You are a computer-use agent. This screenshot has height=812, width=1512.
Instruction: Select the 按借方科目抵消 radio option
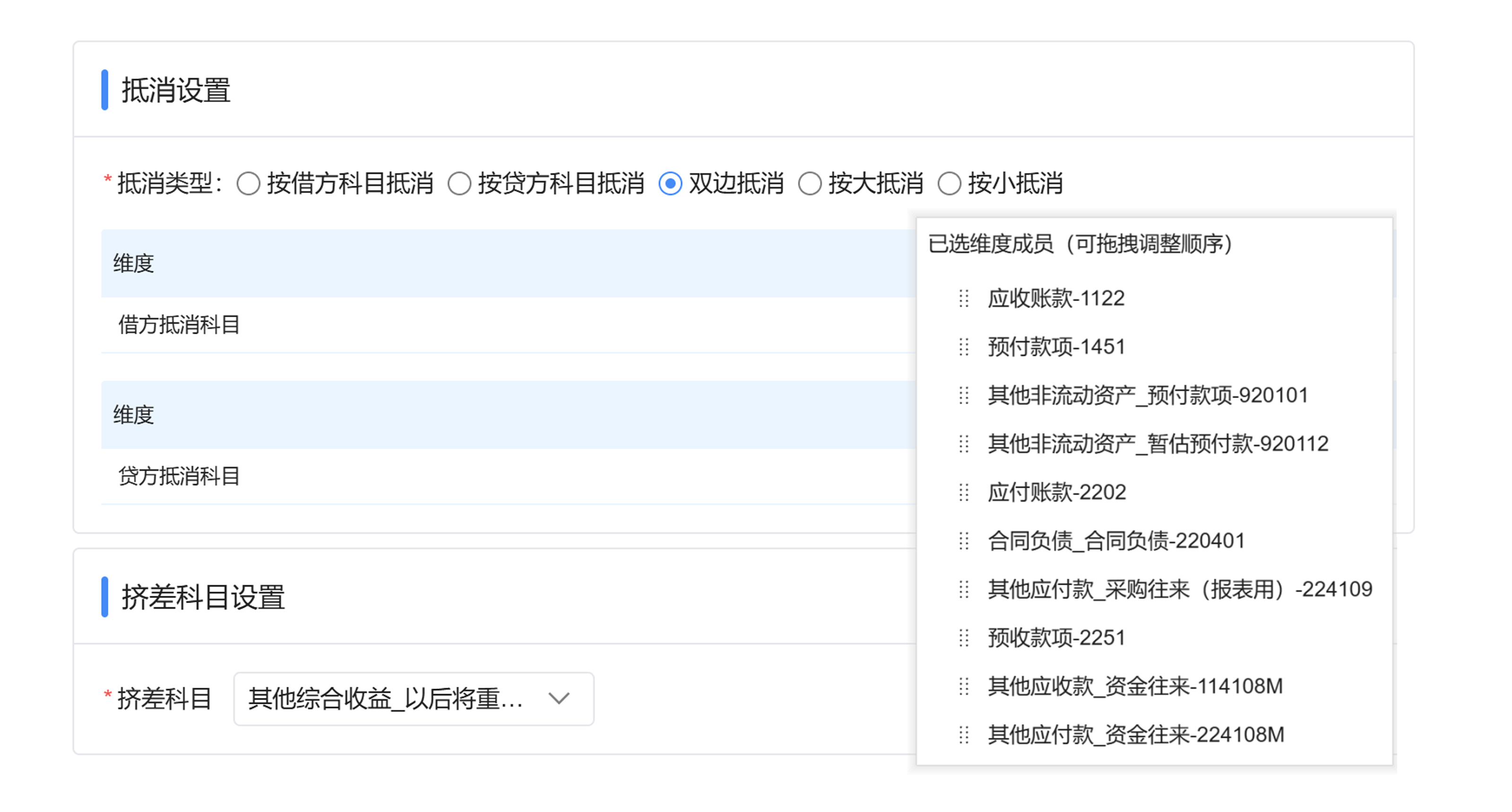coord(249,184)
